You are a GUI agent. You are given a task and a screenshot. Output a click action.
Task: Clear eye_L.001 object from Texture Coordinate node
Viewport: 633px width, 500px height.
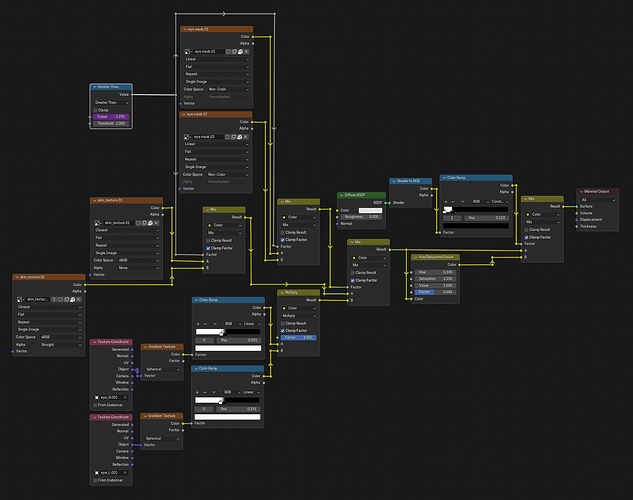(x=125, y=473)
